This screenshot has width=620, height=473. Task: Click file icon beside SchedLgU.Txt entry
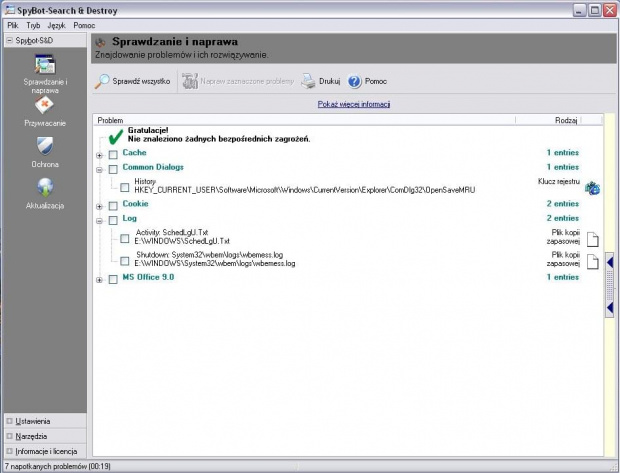coord(592,239)
